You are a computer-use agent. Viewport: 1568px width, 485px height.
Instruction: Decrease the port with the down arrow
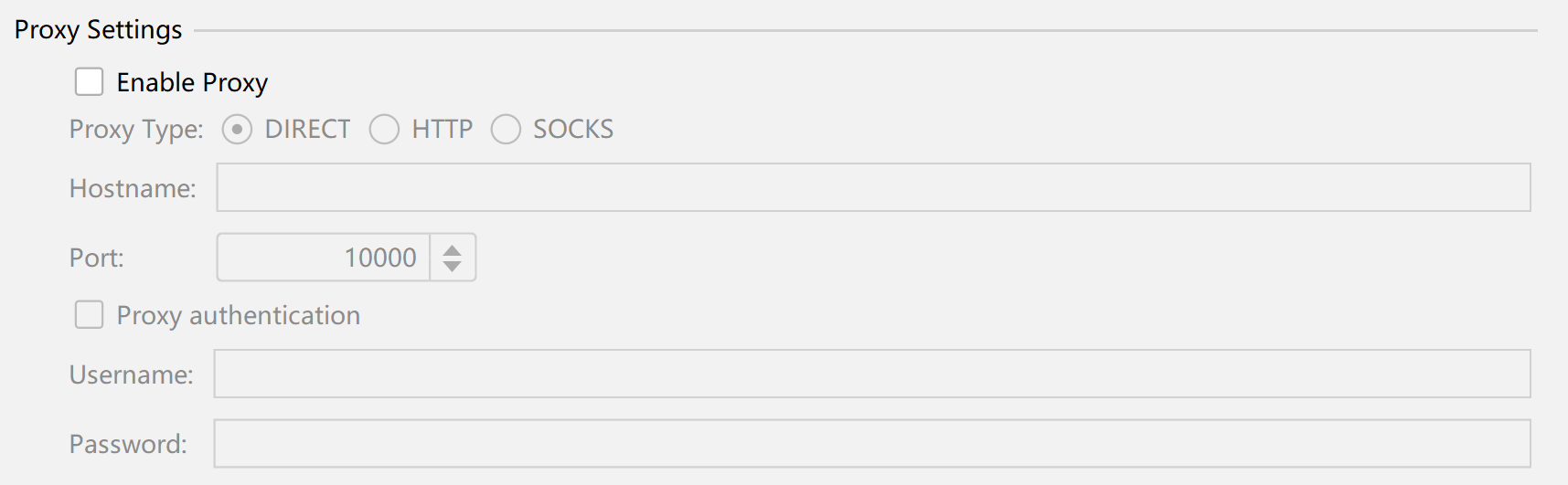click(452, 266)
